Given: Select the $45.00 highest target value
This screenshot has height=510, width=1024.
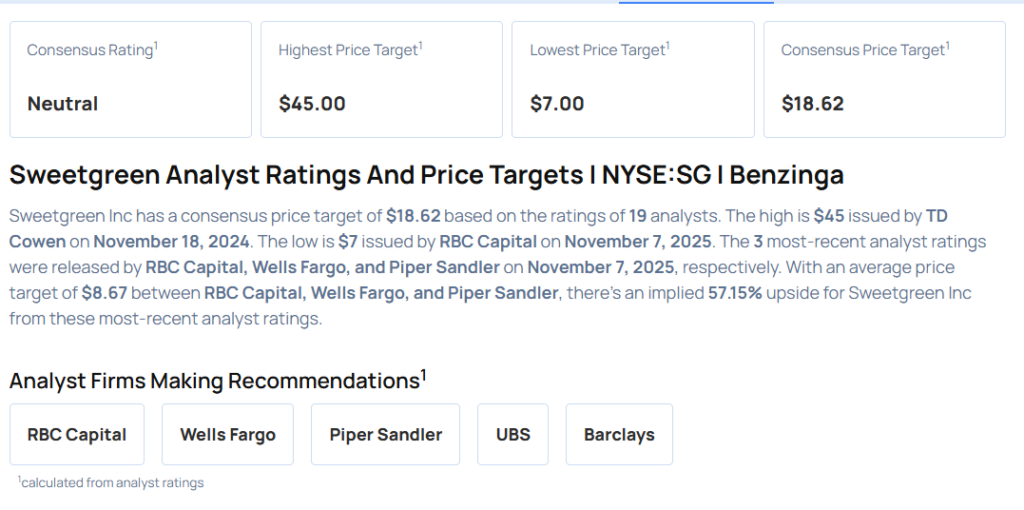Looking at the screenshot, I should click(x=312, y=103).
